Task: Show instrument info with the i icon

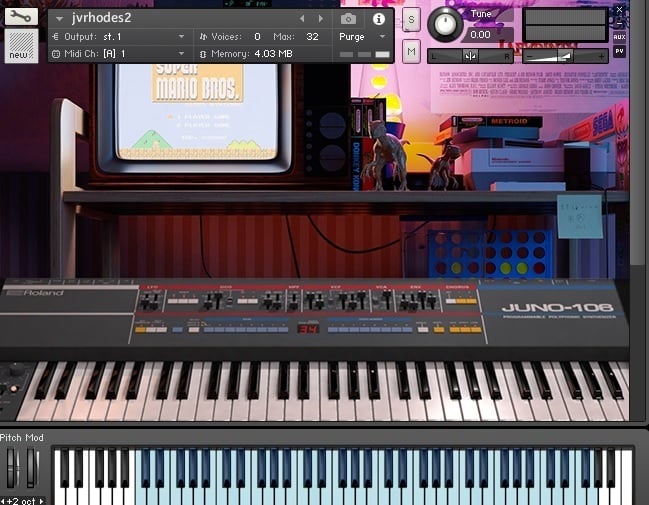Action: 378,19
